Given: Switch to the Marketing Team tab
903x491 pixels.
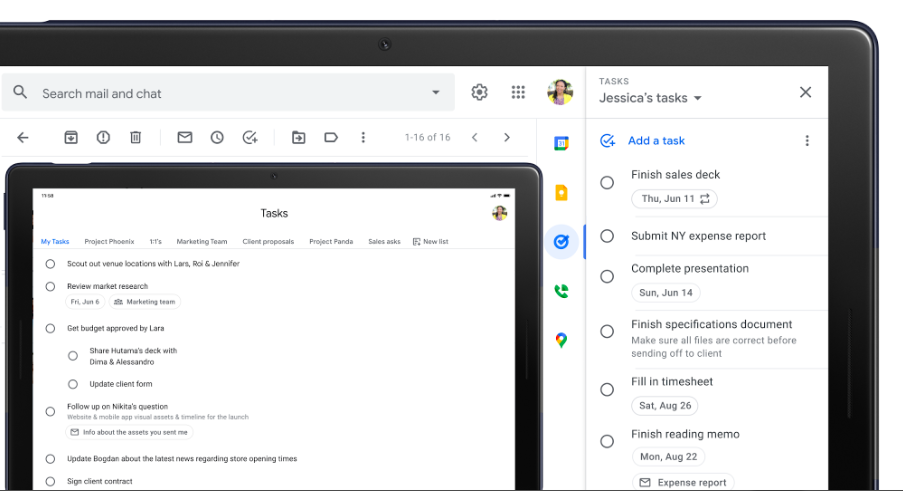Looking at the screenshot, I should [x=201, y=242].
